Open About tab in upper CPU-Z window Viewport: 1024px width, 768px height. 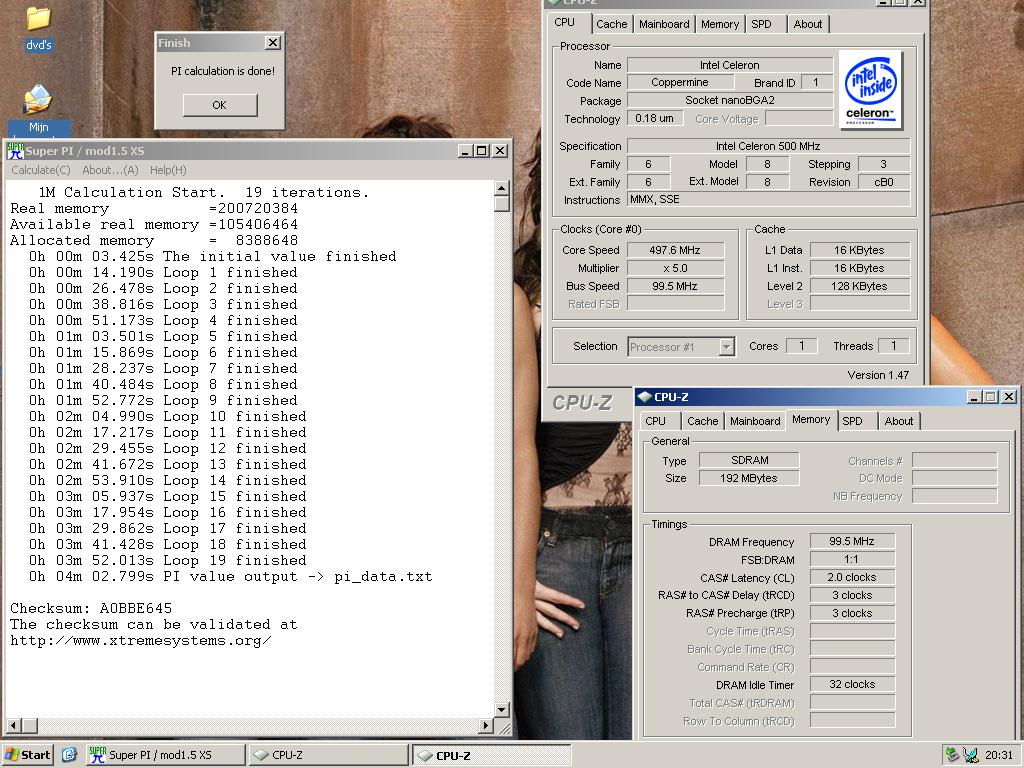(808, 24)
